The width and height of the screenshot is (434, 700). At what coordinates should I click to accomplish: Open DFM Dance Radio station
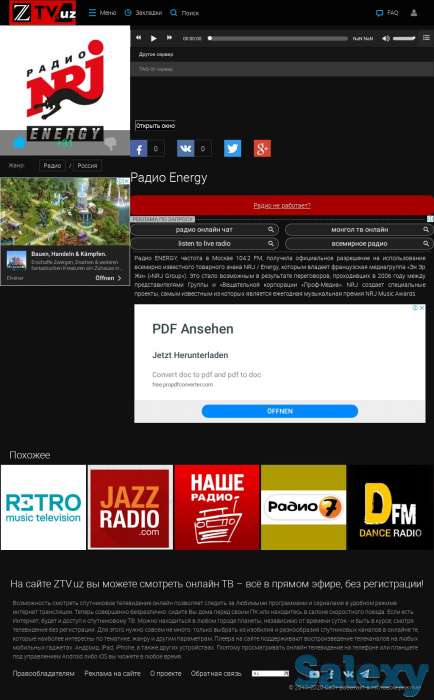click(x=390, y=508)
